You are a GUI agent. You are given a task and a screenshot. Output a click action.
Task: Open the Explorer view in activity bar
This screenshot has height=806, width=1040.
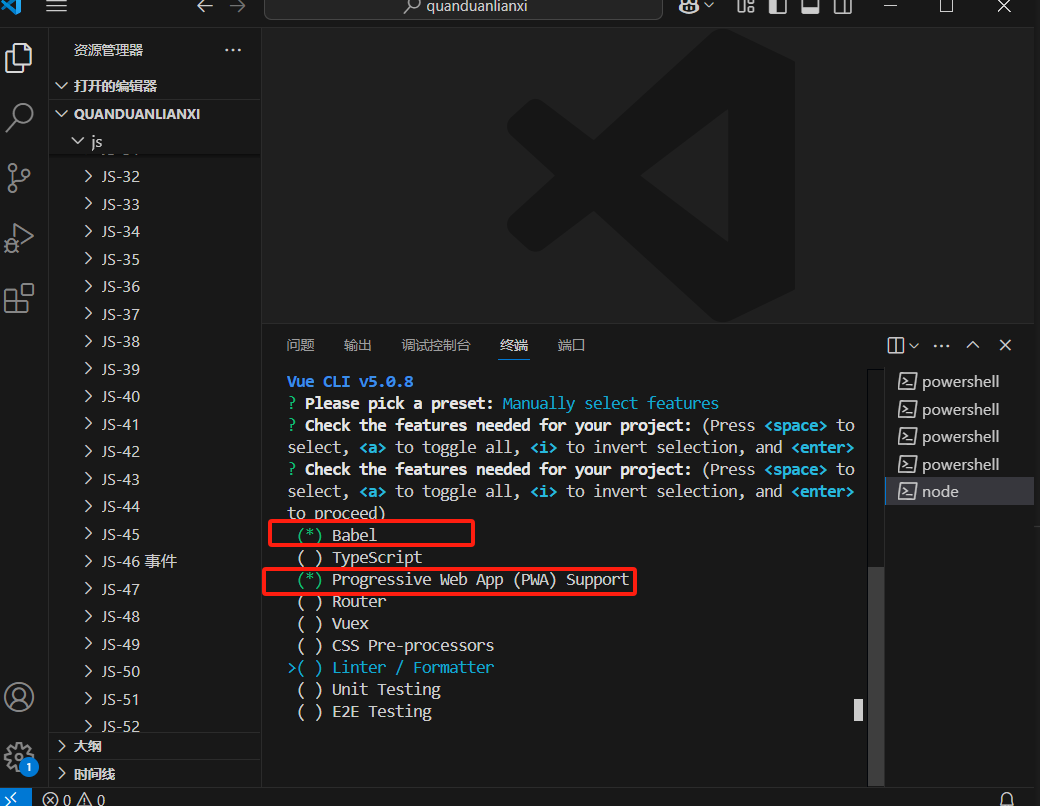coord(19,58)
